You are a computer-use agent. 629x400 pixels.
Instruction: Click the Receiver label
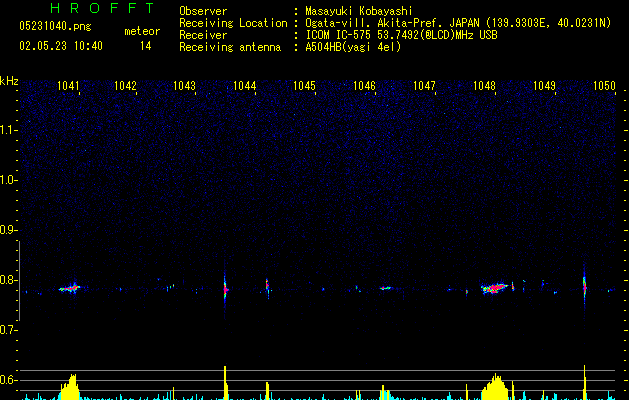click(203, 35)
